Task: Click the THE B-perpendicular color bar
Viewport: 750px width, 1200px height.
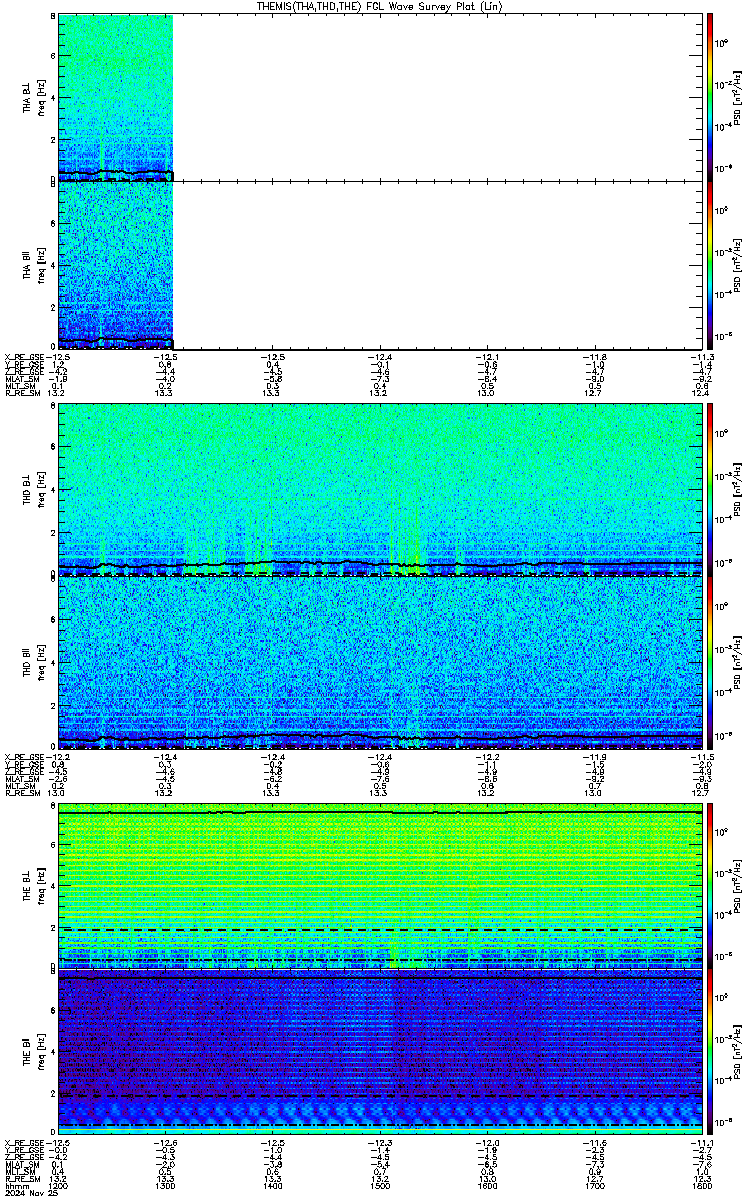Action: click(x=710, y=884)
